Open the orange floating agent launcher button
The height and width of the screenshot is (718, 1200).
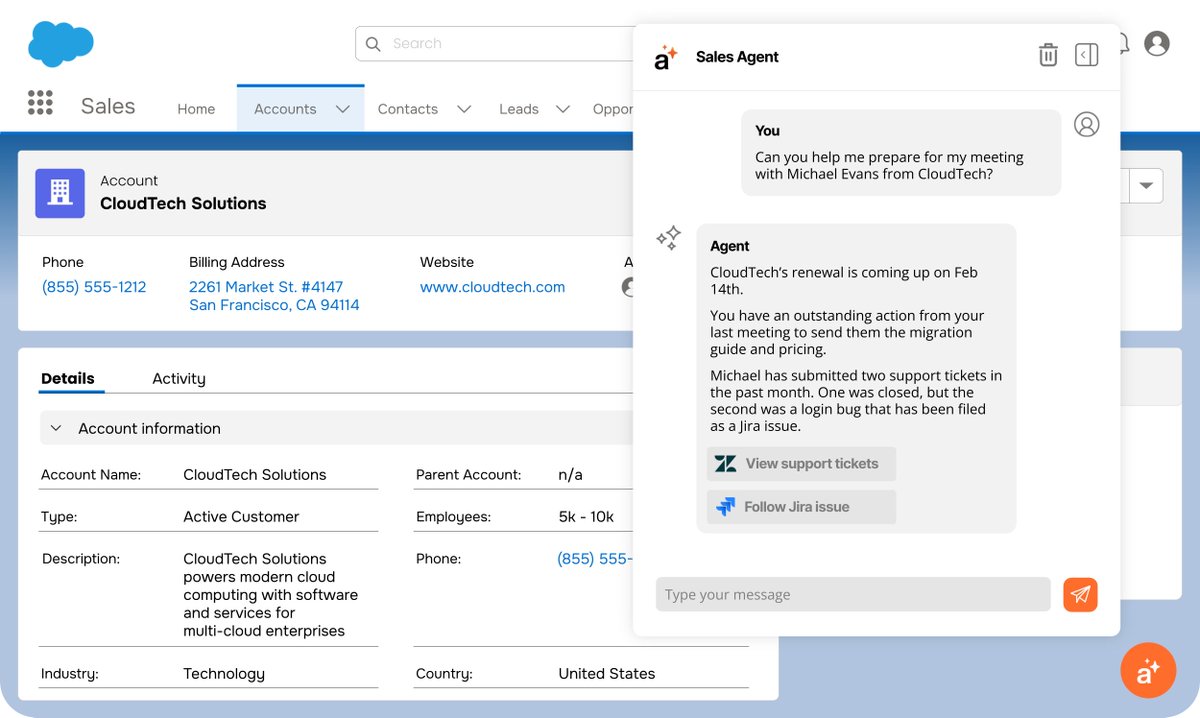click(x=1148, y=670)
